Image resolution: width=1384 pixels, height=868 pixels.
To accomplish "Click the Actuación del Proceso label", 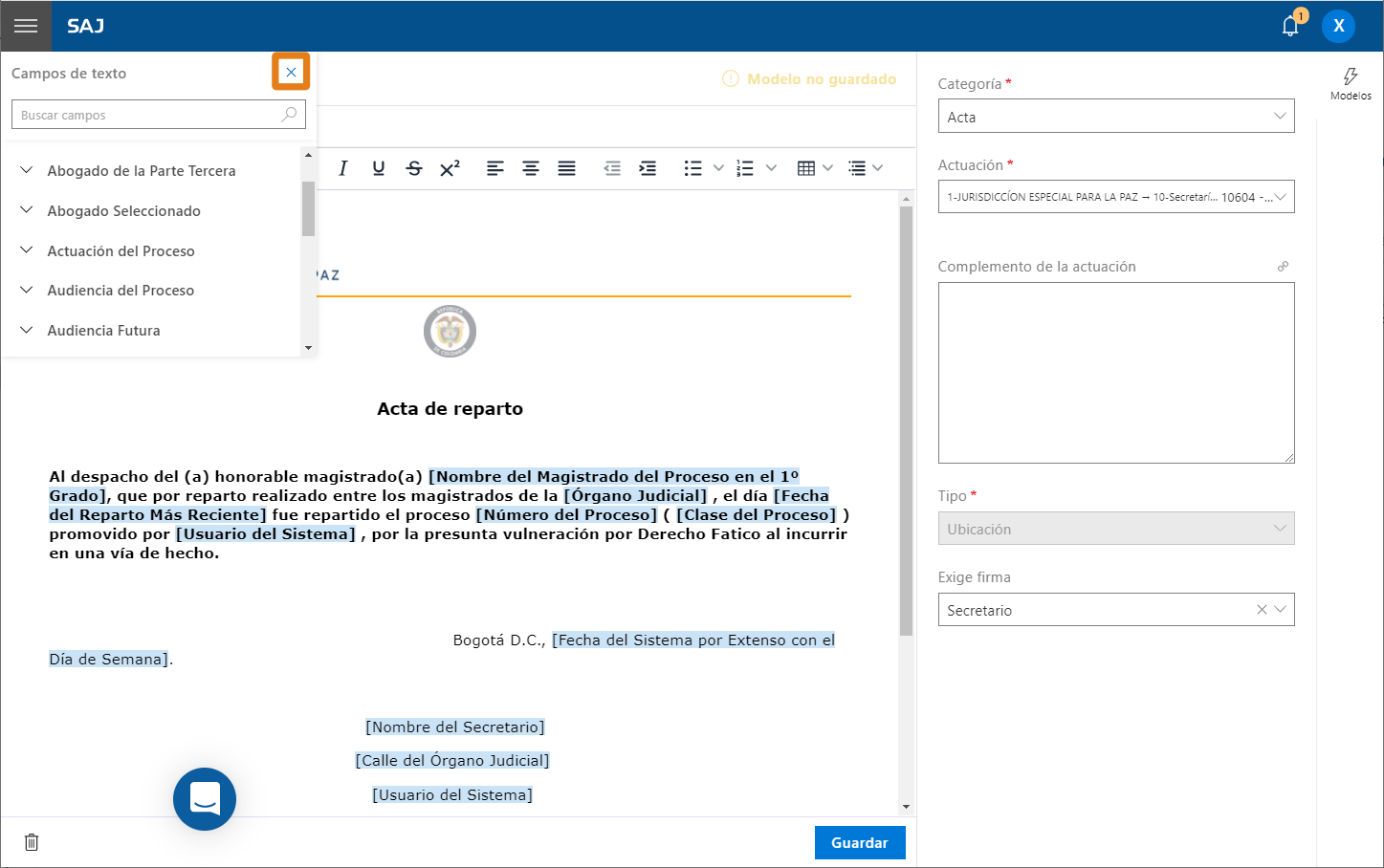I will 121,250.
